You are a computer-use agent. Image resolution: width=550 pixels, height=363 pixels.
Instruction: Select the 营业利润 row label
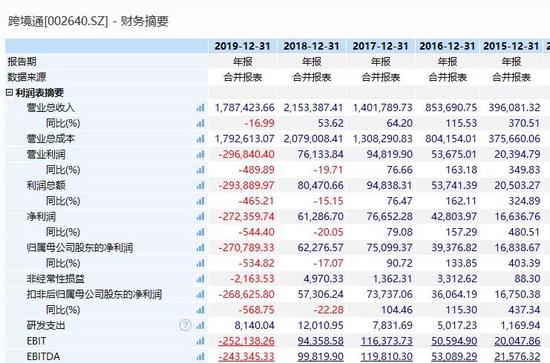pos(46,154)
